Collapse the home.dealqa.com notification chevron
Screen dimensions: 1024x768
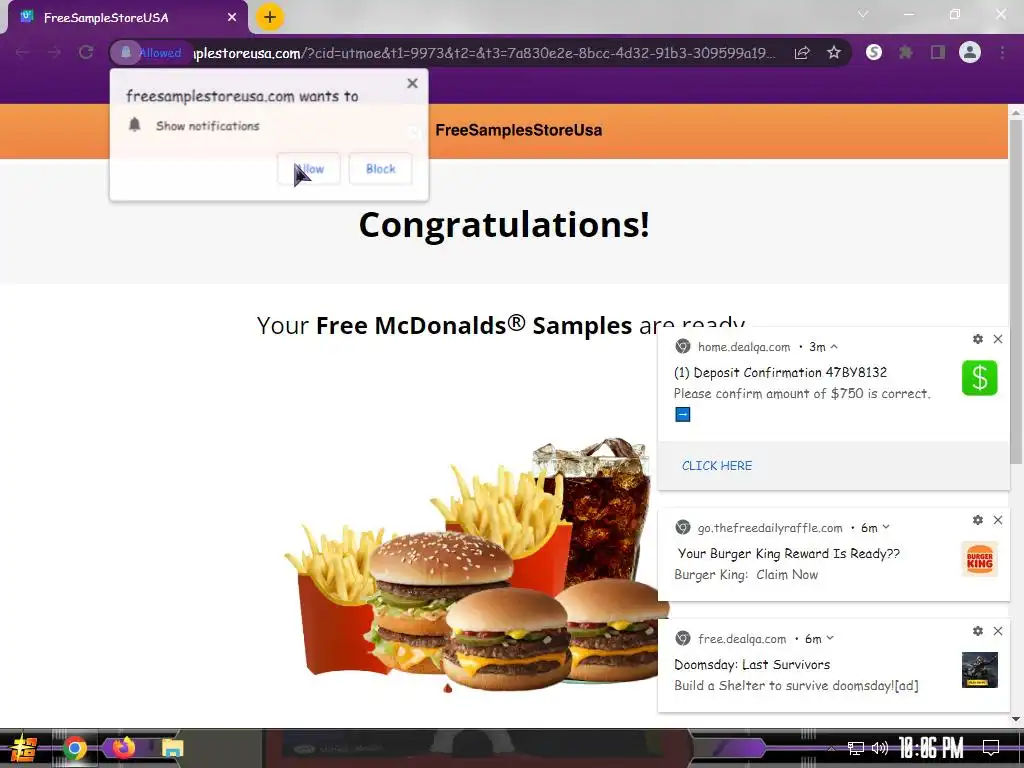click(x=834, y=347)
